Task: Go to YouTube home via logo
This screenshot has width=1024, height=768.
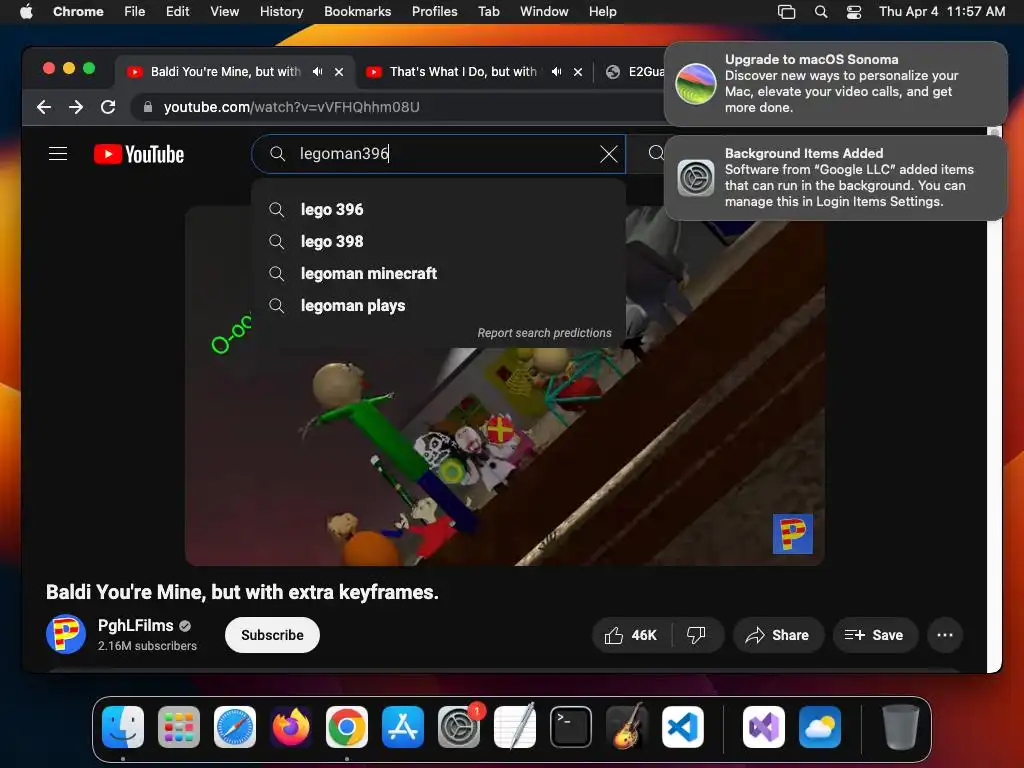Action: click(139, 154)
